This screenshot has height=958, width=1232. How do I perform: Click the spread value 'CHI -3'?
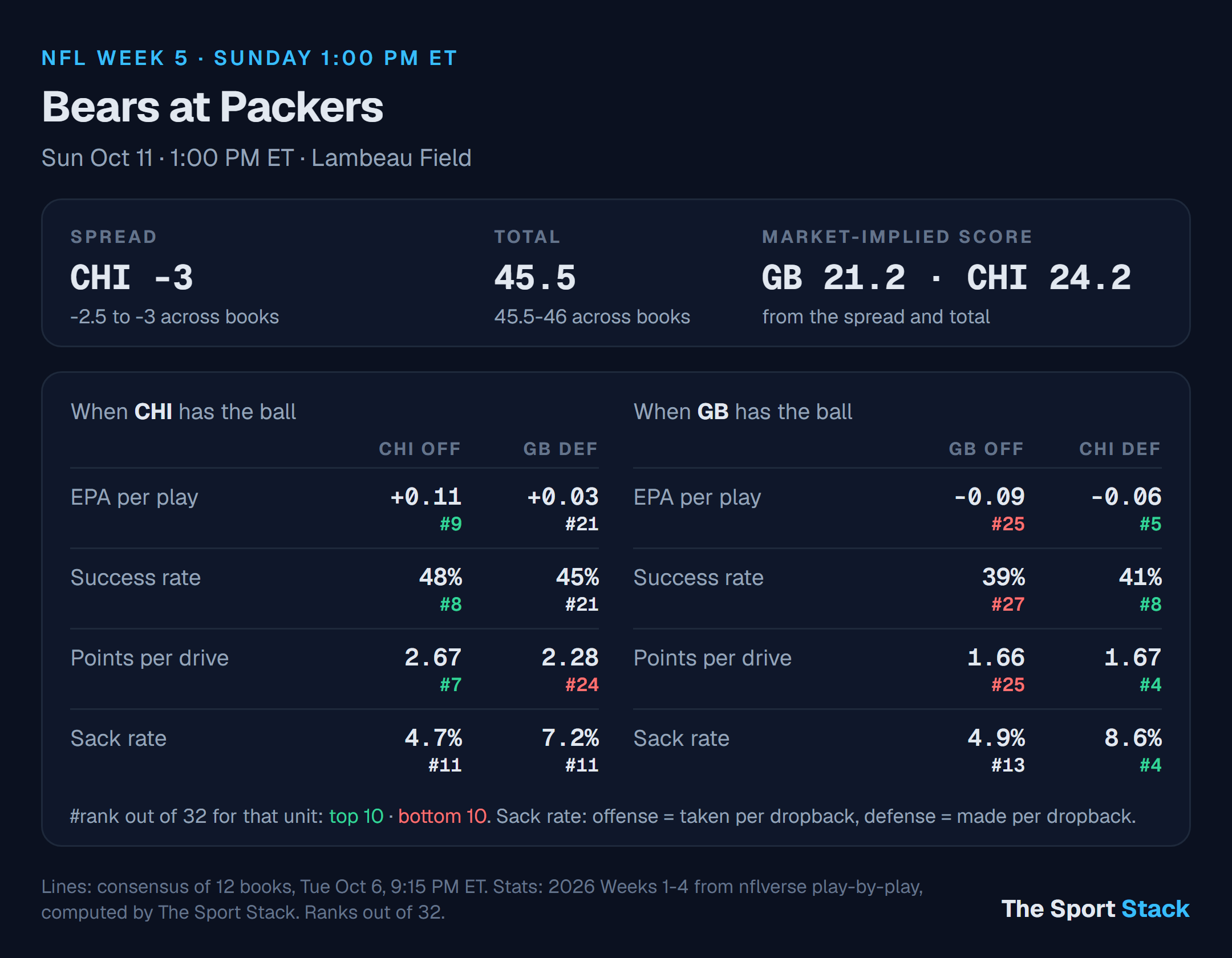coord(132,278)
